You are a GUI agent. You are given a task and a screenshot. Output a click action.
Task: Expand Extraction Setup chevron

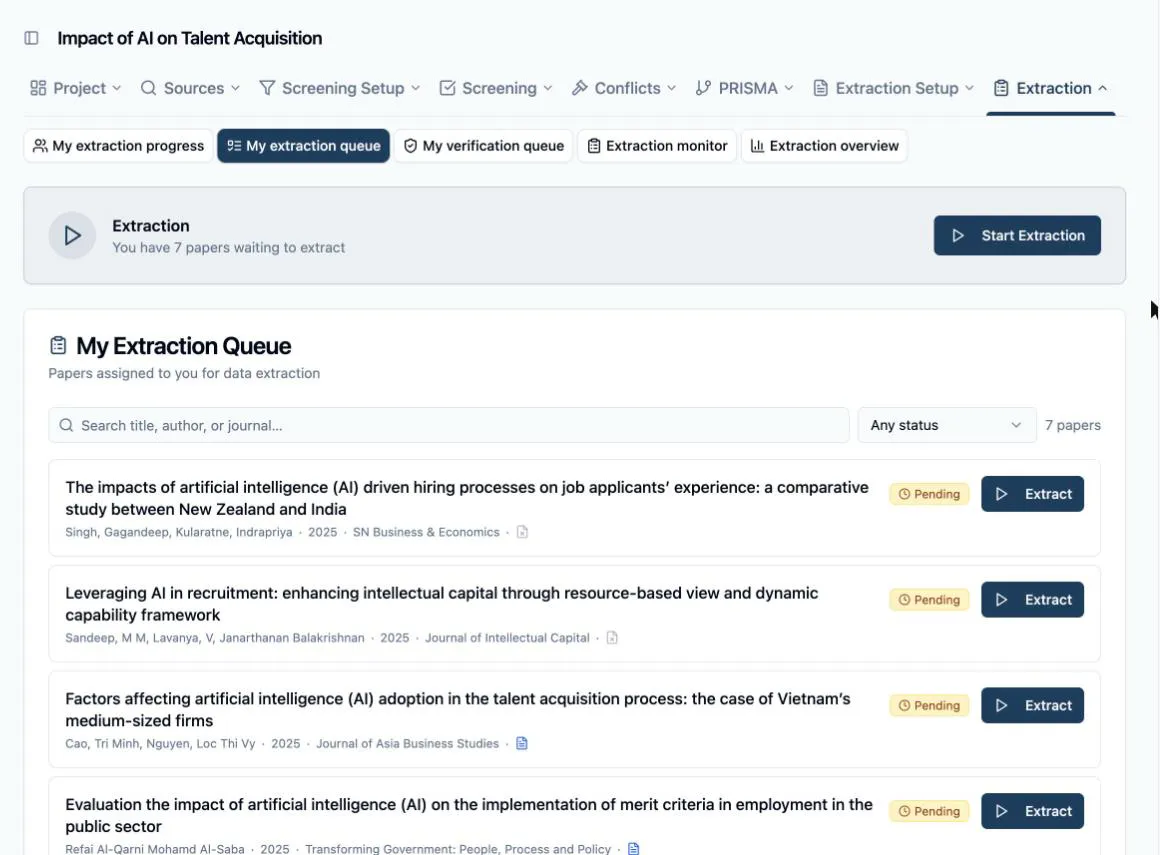click(x=969, y=88)
